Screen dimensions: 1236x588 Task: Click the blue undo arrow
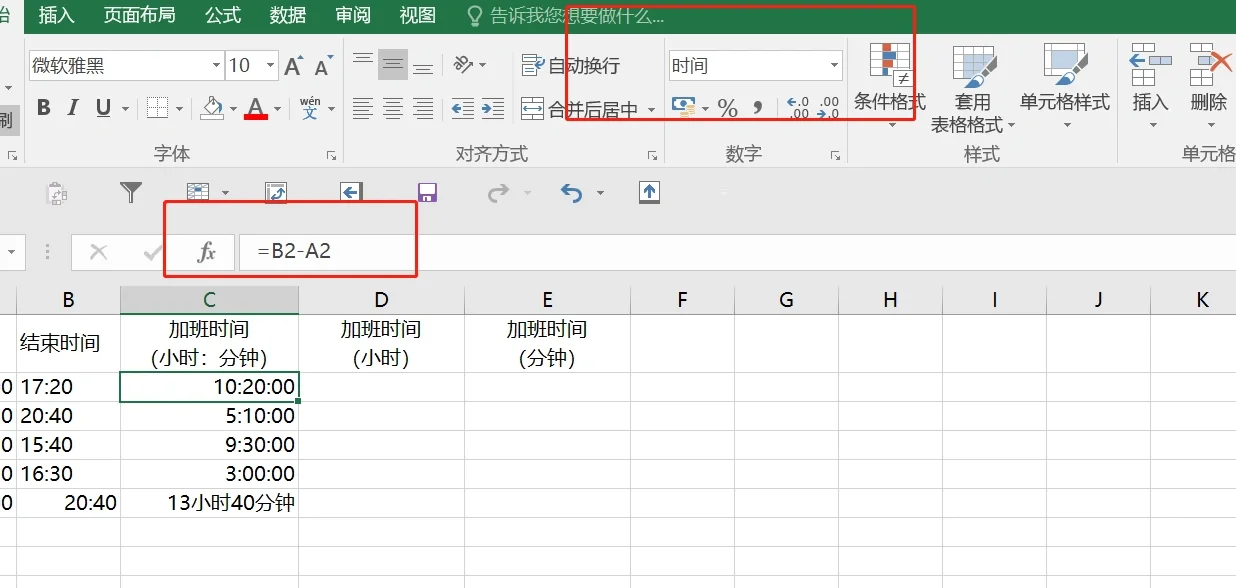pos(571,193)
